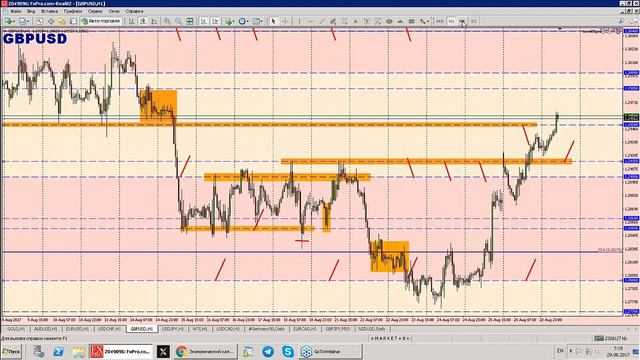Open the GoToWebinar taskbar button
The width and height of the screenshot is (640, 360).
330,351
